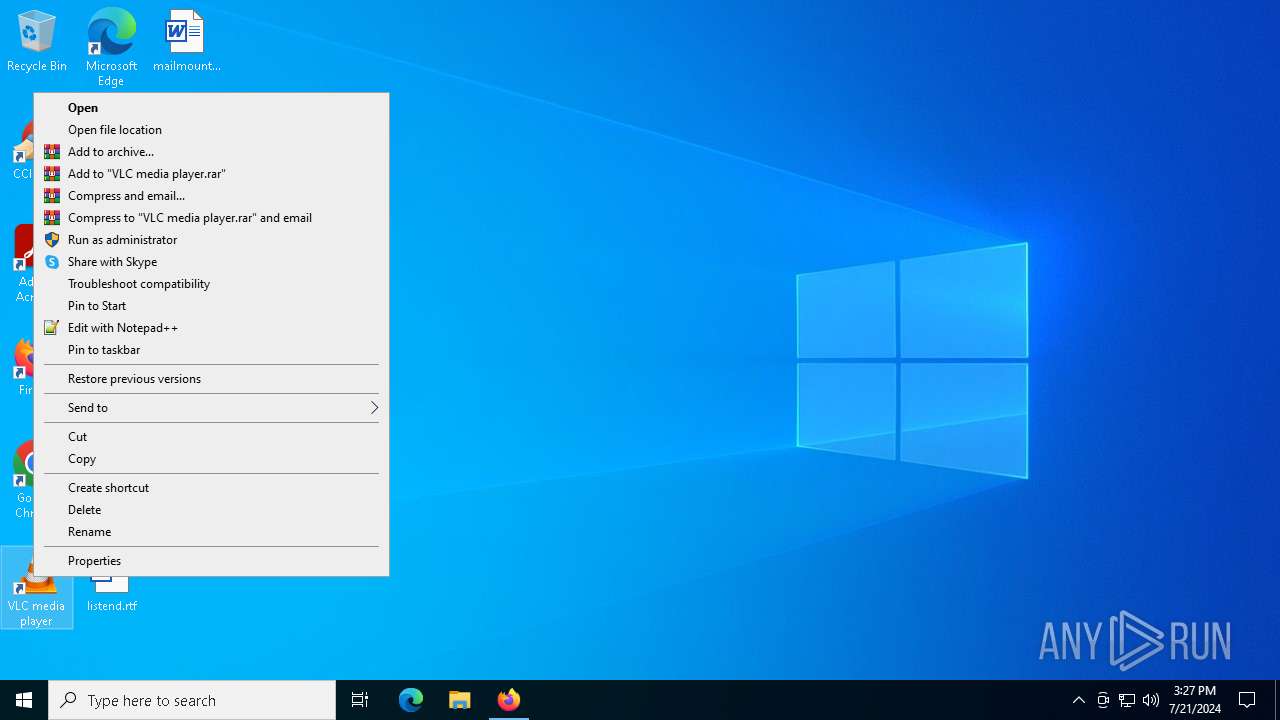Click the taskbar search box

click(x=192, y=700)
